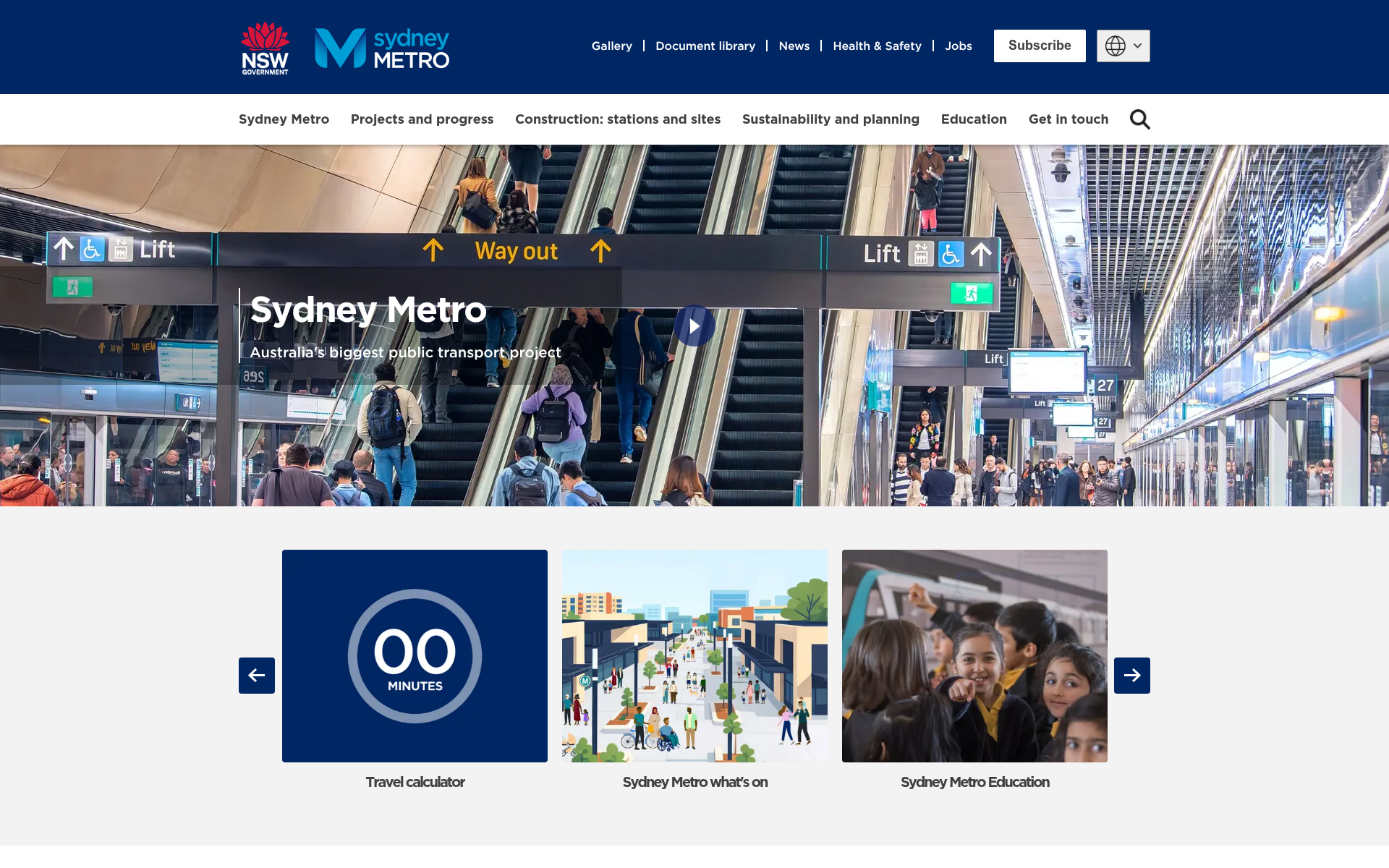The image size is (1389, 868).
Task: Click the NSW Government logo
Action: tap(265, 48)
